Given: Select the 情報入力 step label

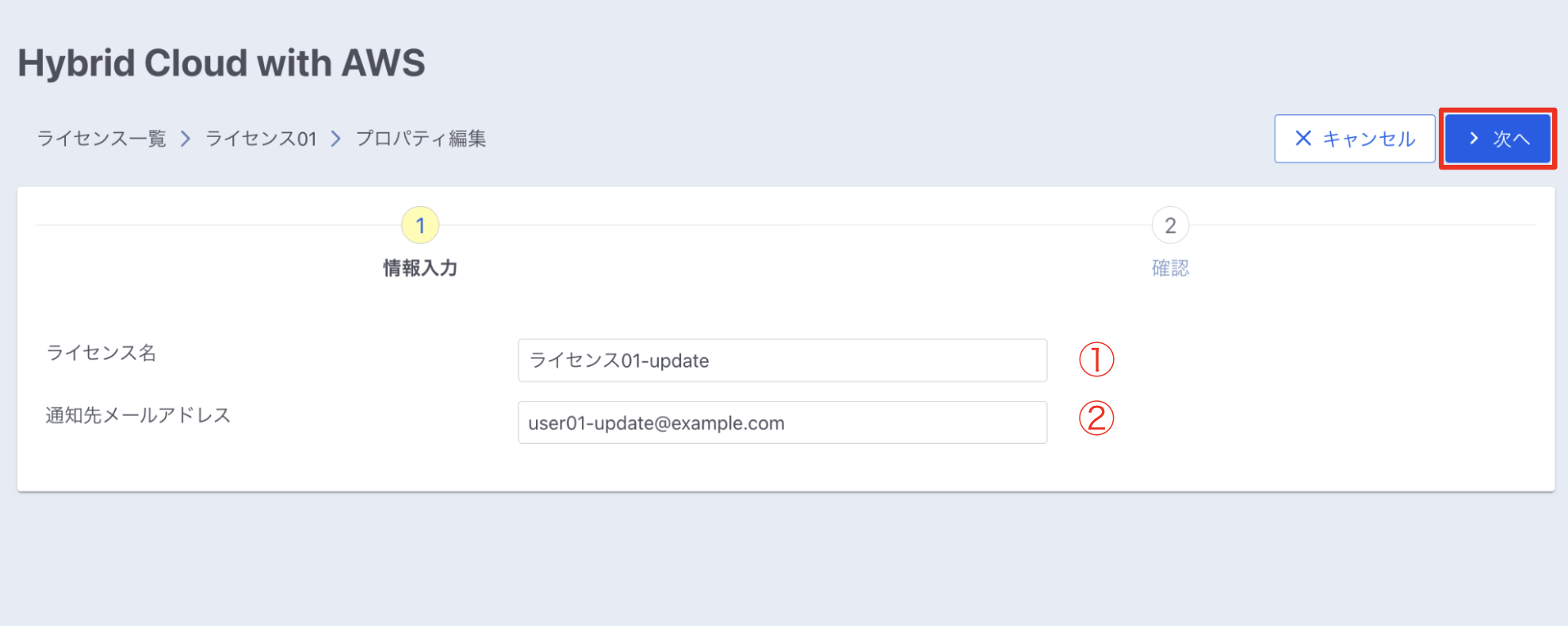Looking at the screenshot, I should (x=420, y=269).
